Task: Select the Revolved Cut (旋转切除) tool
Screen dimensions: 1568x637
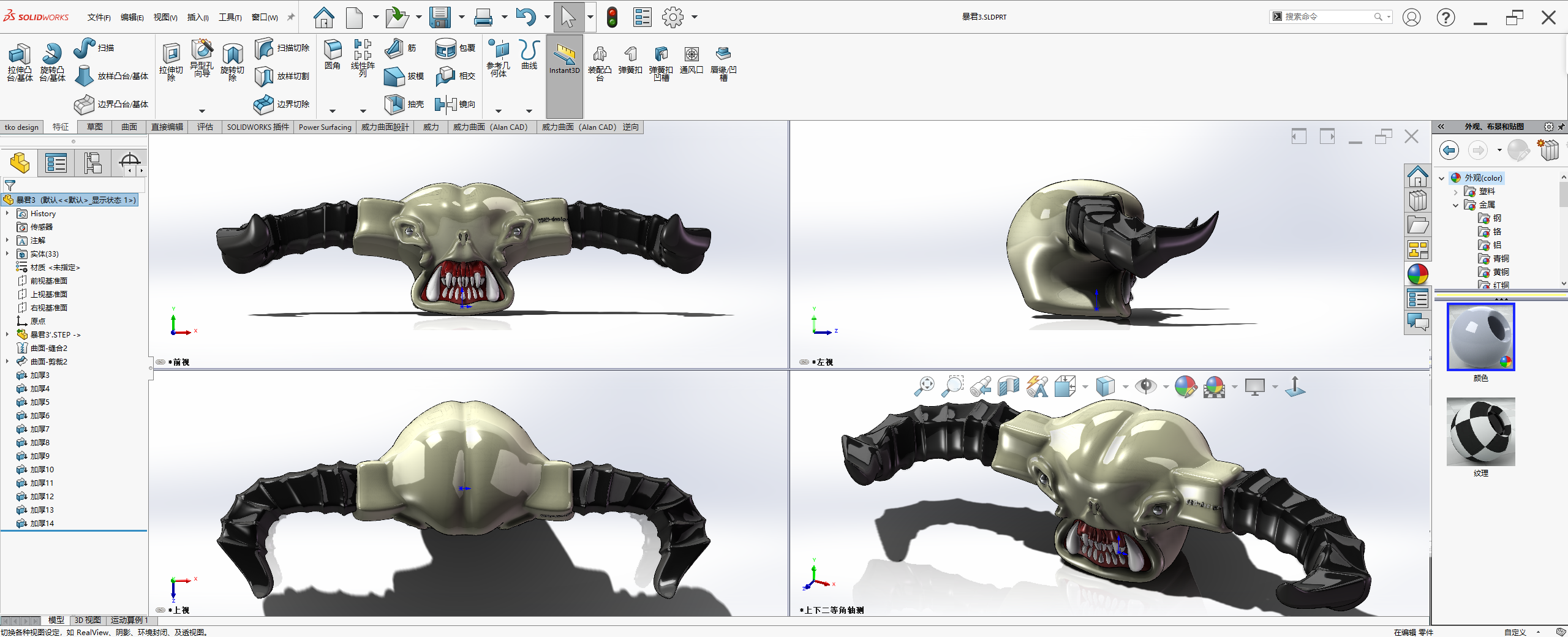Action: (232, 62)
